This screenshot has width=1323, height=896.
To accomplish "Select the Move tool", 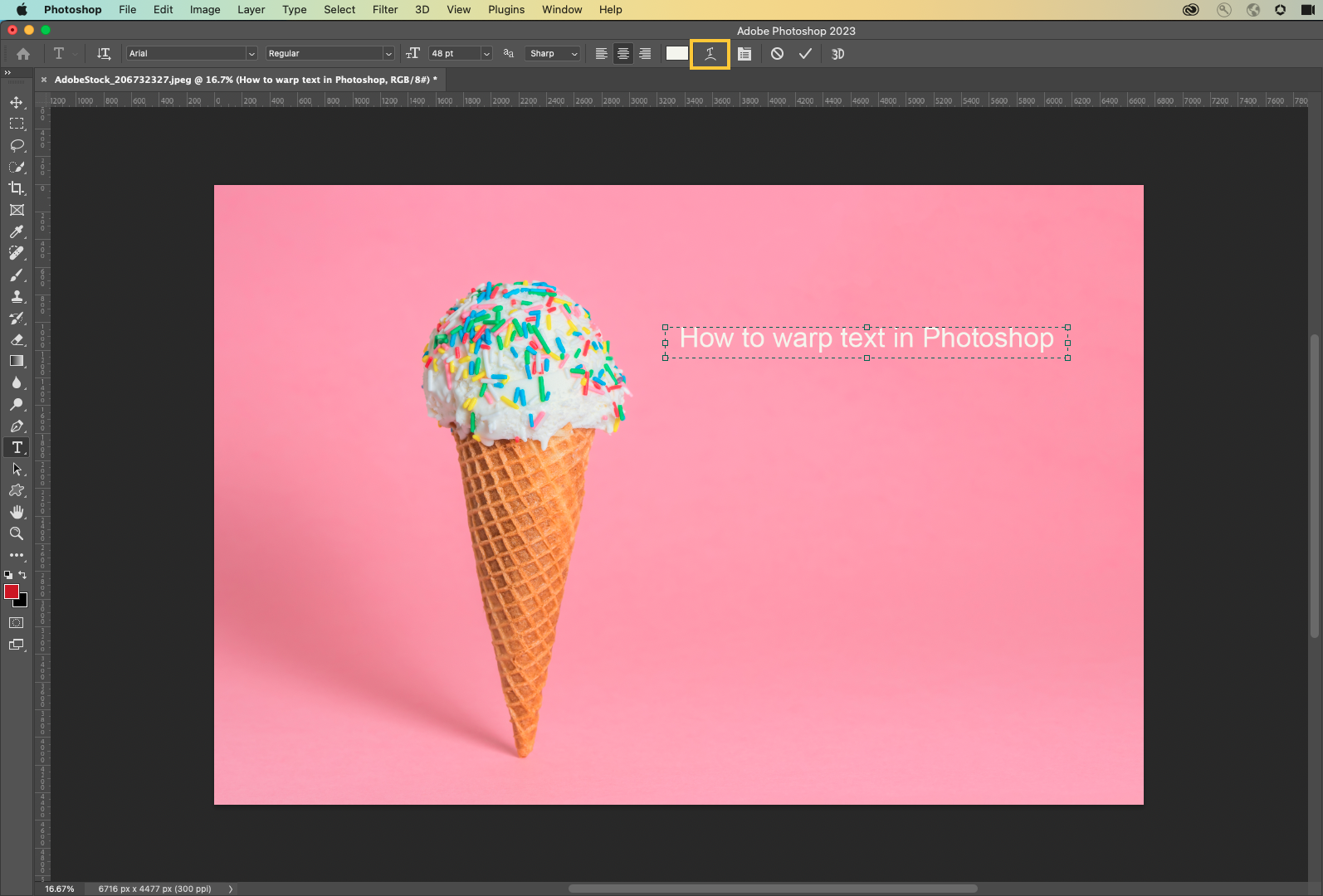I will [17, 102].
